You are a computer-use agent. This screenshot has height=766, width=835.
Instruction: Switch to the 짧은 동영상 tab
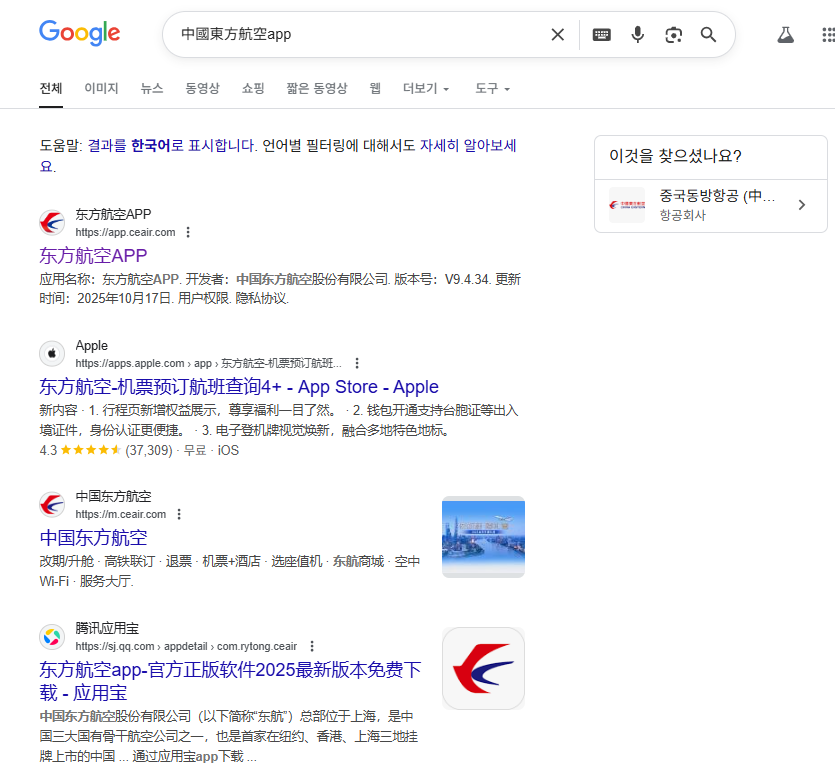pyautogui.click(x=317, y=88)
